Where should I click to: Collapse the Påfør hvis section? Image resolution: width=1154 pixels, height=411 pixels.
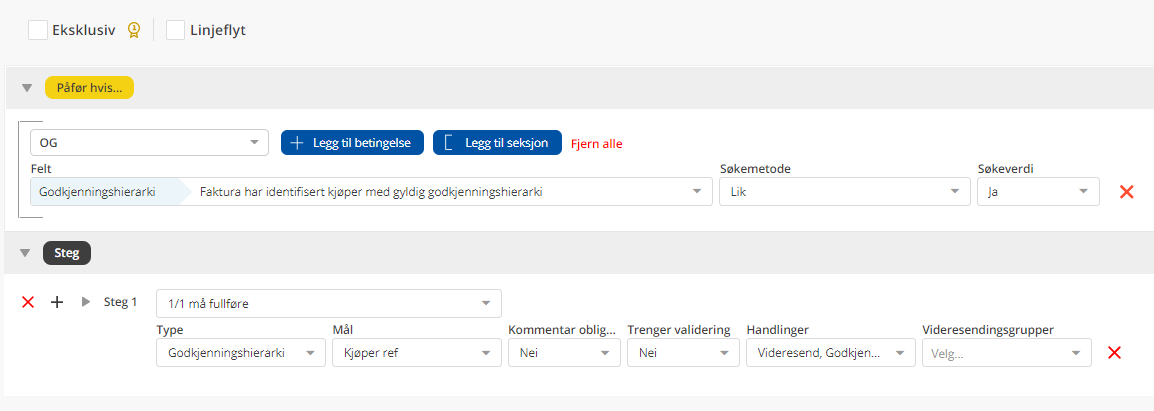click(27, 88)
